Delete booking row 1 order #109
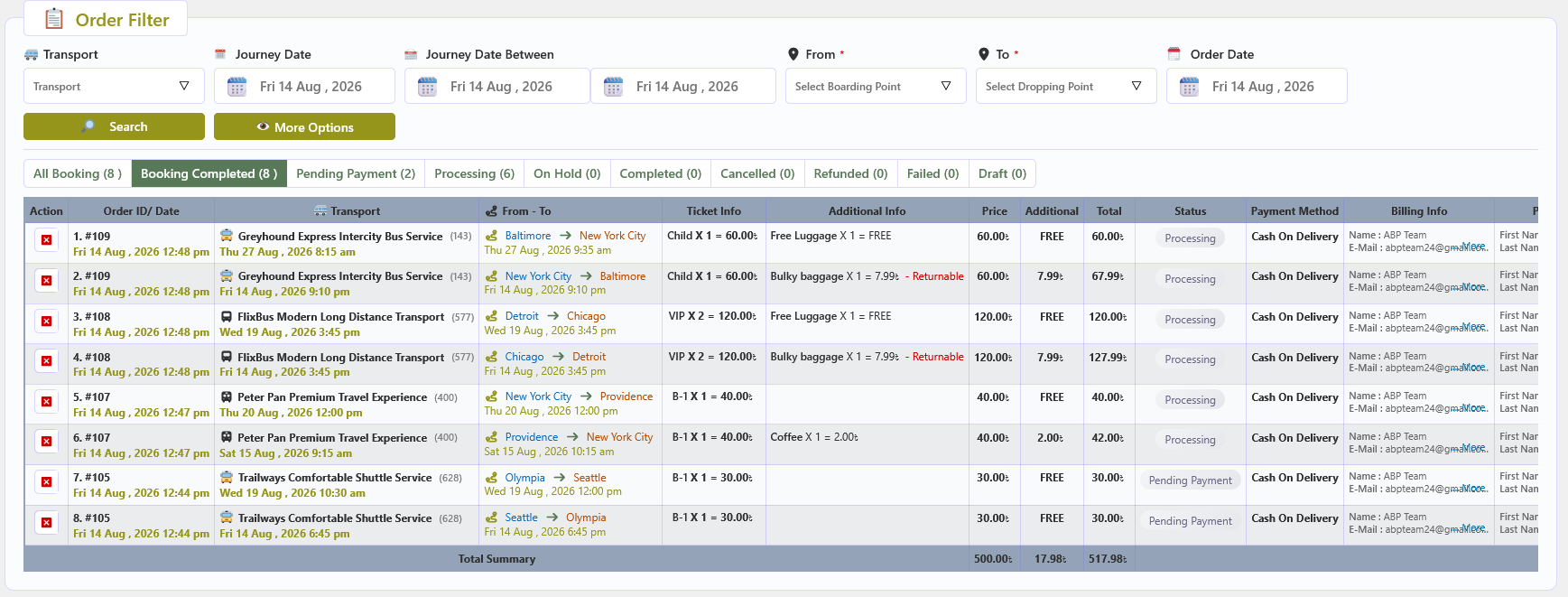 point(46,240)
